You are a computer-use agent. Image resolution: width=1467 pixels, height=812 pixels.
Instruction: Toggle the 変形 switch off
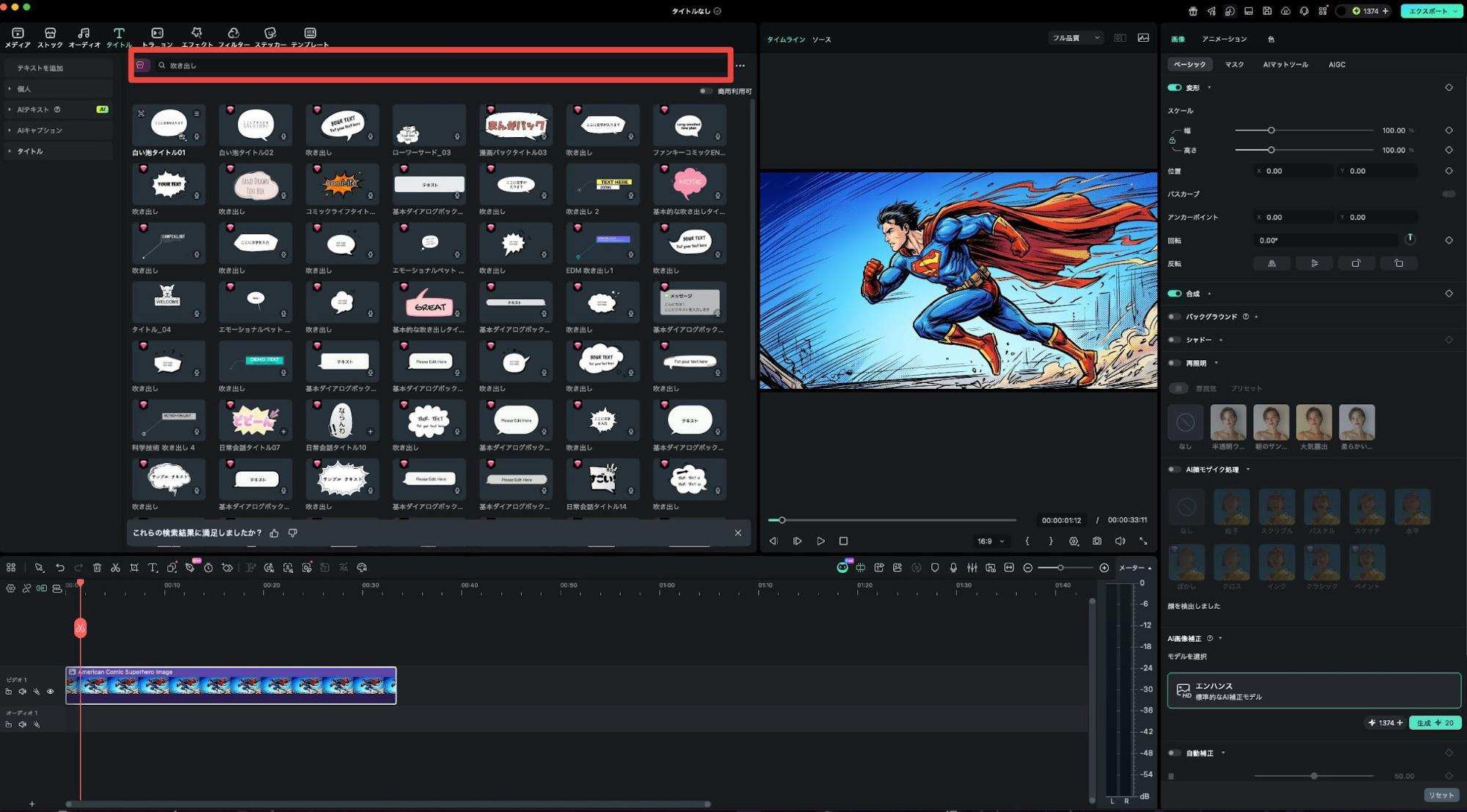pos(1174,87)
